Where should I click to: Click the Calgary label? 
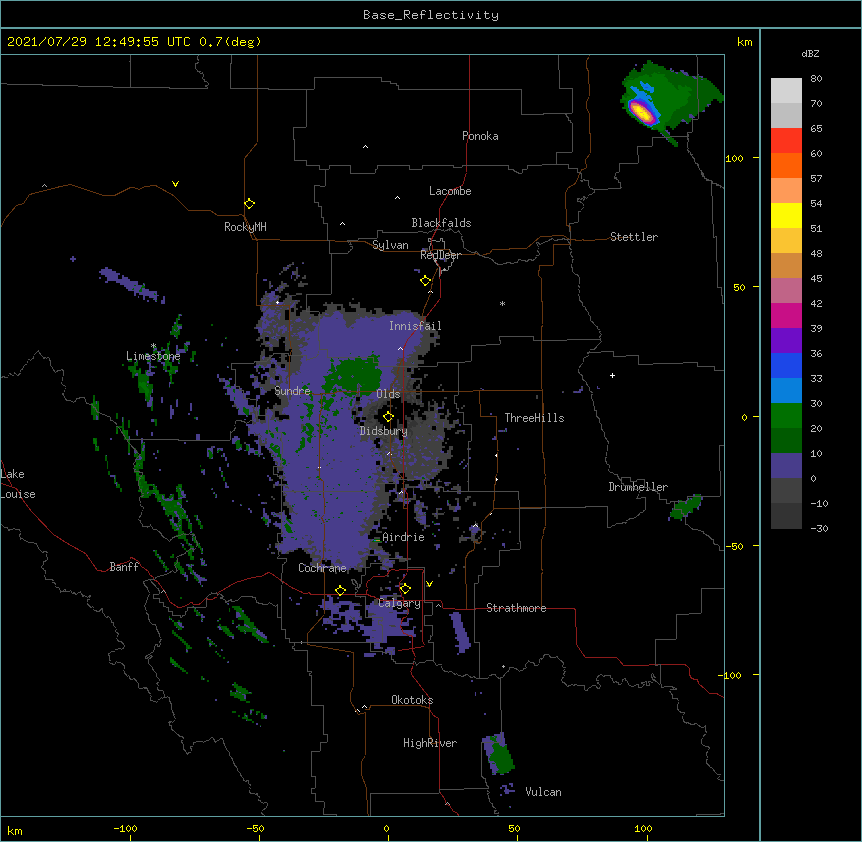point(399,603)
